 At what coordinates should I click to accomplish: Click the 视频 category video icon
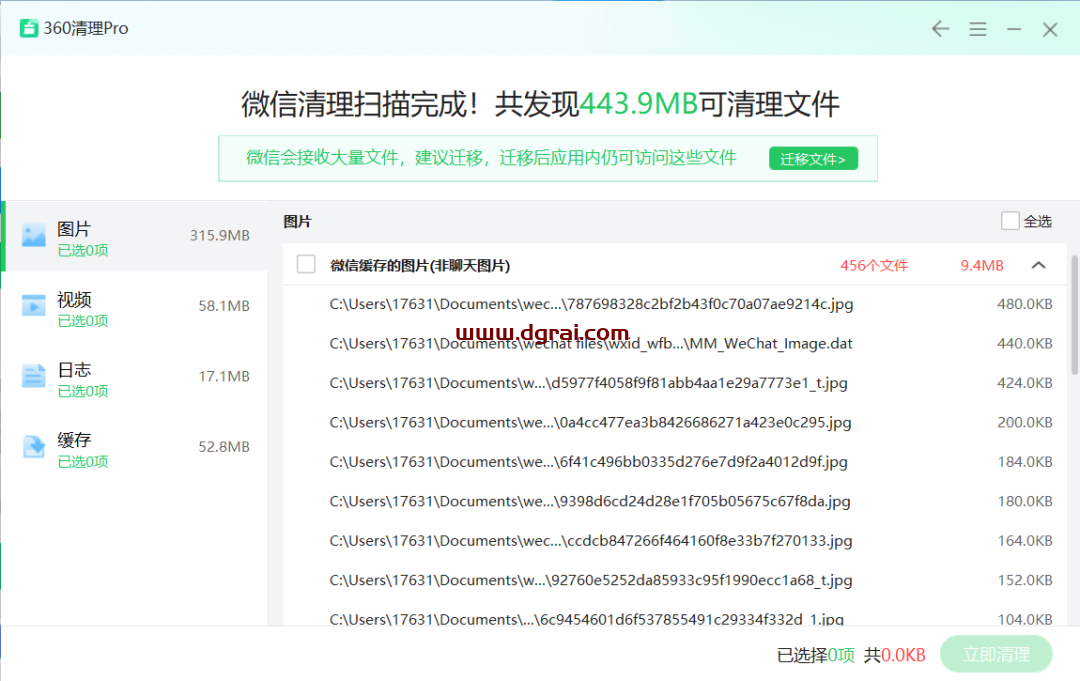(x=34, y=306)
